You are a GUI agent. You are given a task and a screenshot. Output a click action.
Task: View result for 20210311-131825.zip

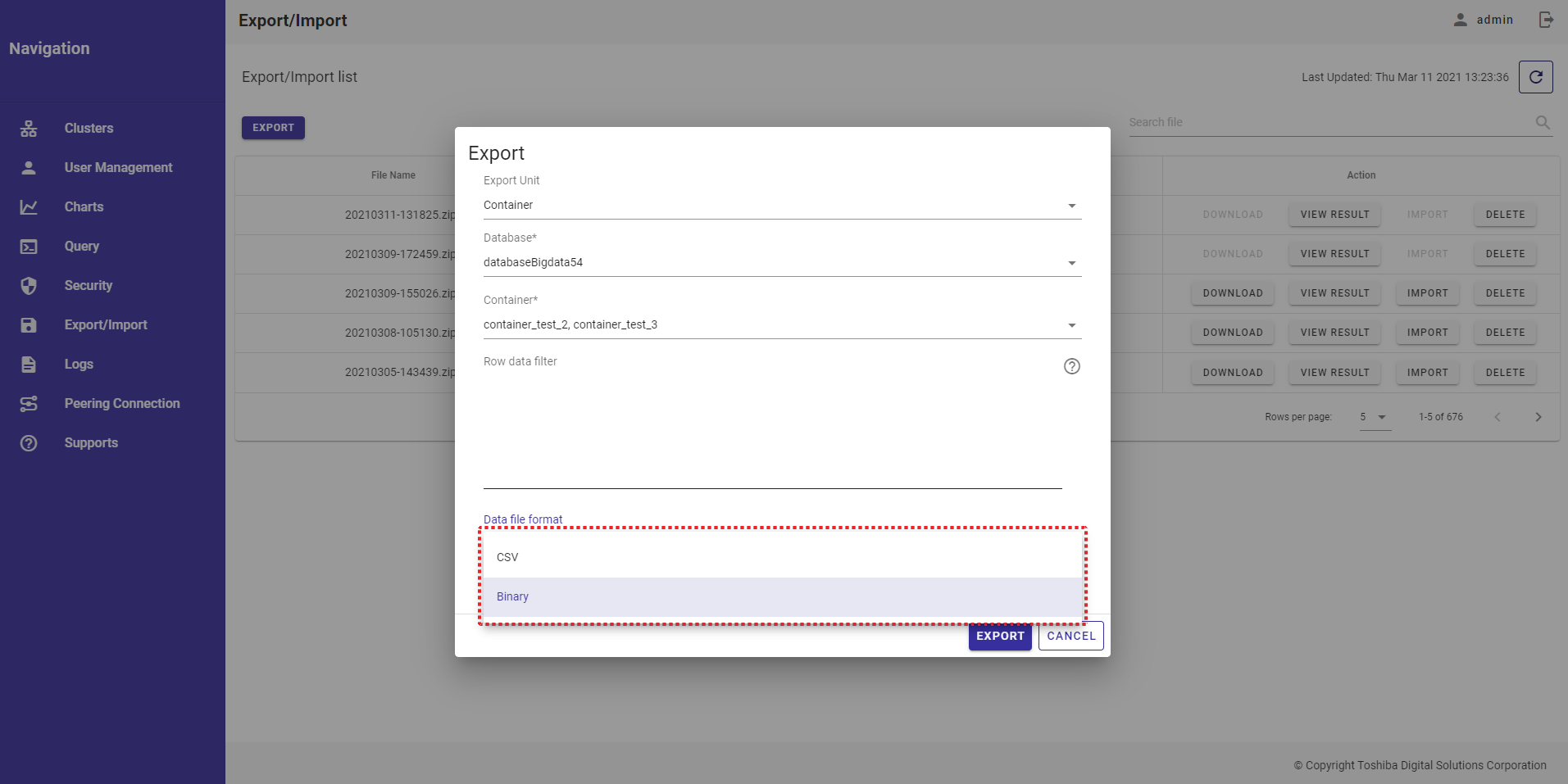[1334, 215]
